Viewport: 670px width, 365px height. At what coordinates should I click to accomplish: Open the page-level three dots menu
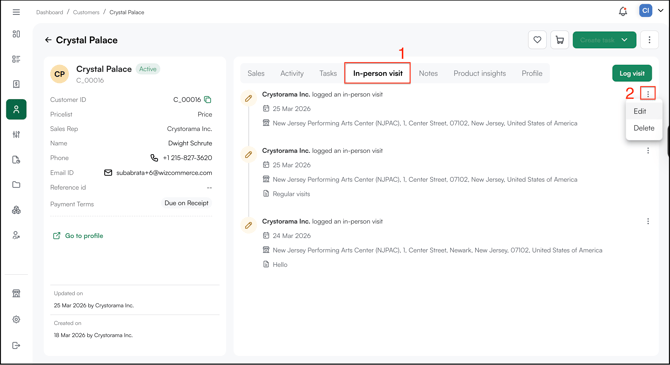click(649, 40)
